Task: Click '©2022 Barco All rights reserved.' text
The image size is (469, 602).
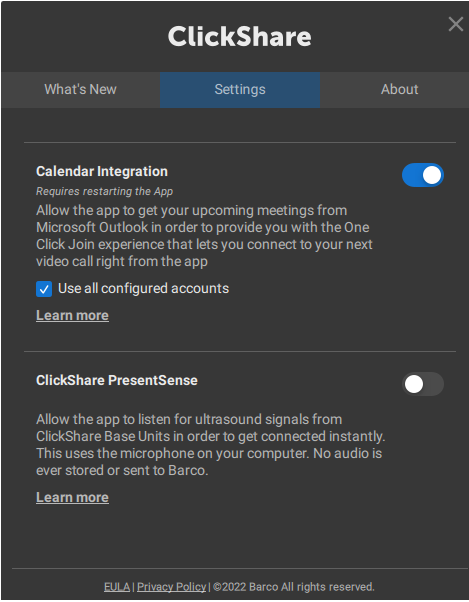Action: coord(294,587)
